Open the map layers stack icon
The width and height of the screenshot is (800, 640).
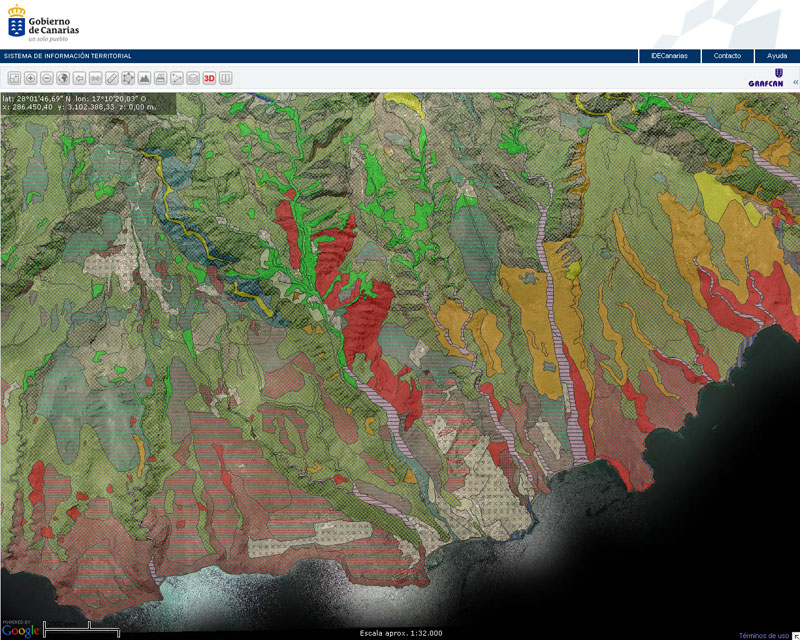point(193,78)
